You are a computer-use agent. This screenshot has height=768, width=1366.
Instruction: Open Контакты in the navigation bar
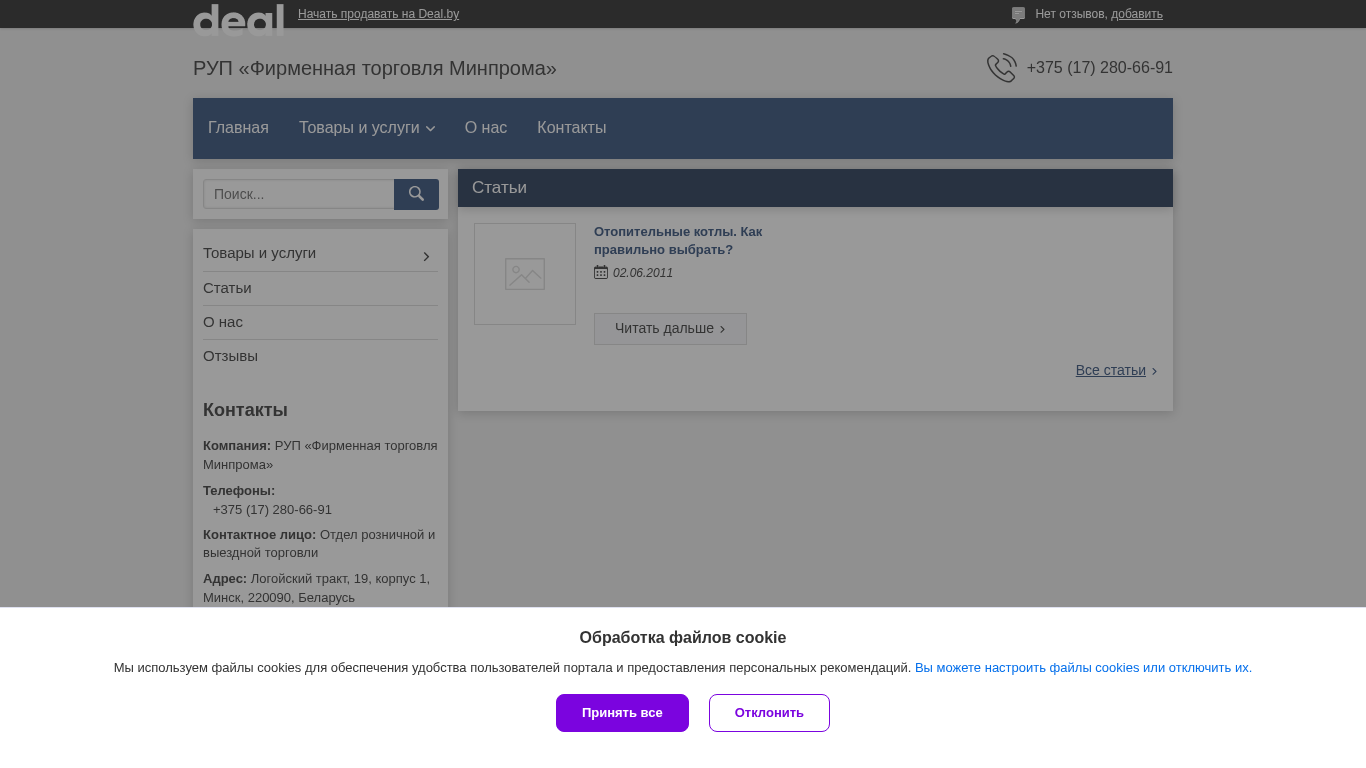[571, 128]
